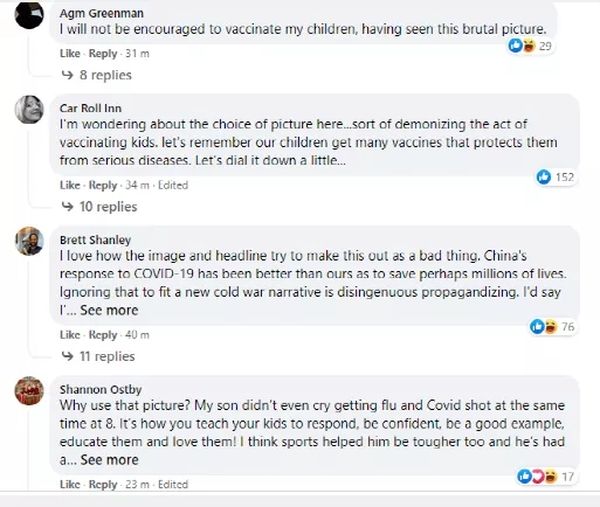
Task: Expand 8 replies under Agm Greenman
Action: (x=102, y=76)
